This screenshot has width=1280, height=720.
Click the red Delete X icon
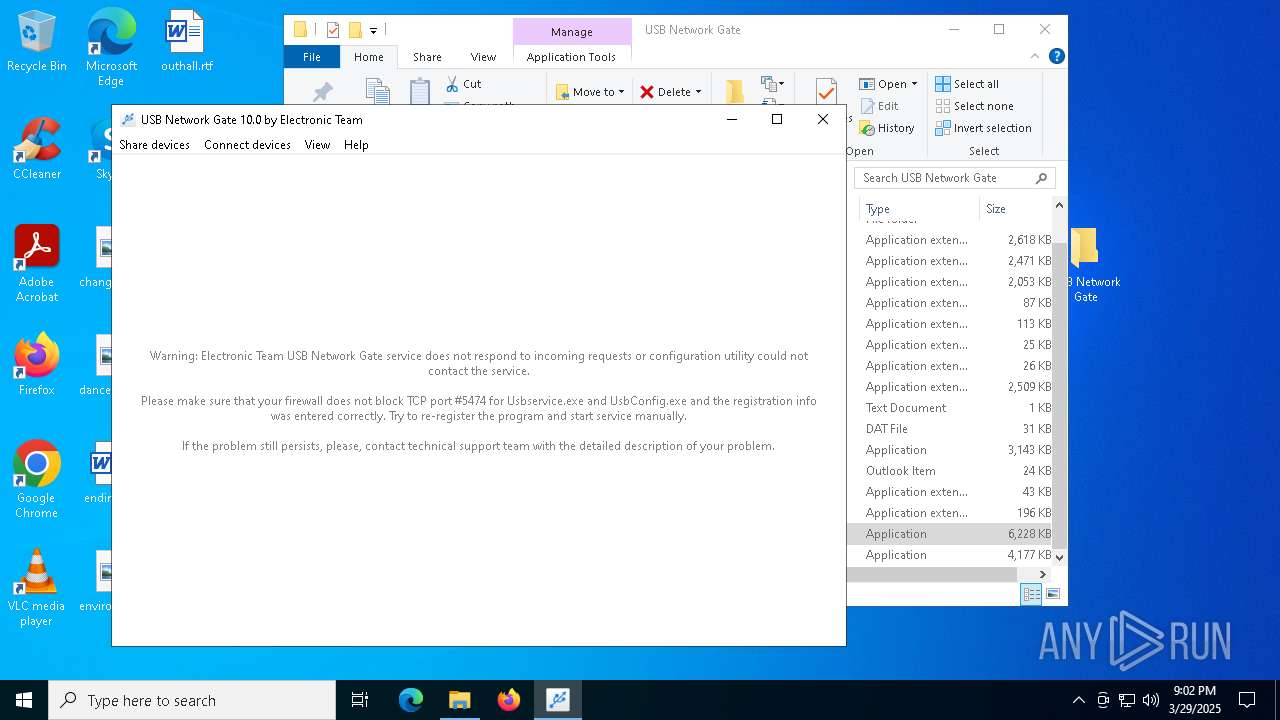point(647,92)
